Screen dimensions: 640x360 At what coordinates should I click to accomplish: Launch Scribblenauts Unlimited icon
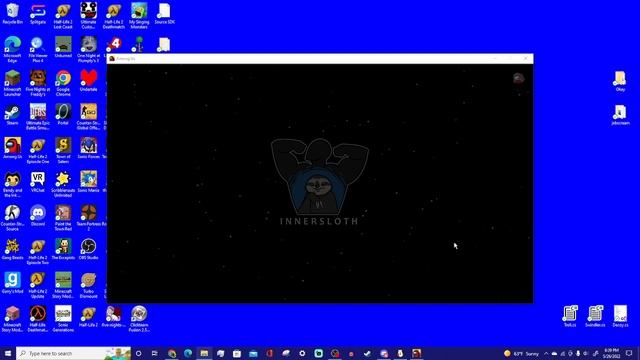[x=63, y=184]
